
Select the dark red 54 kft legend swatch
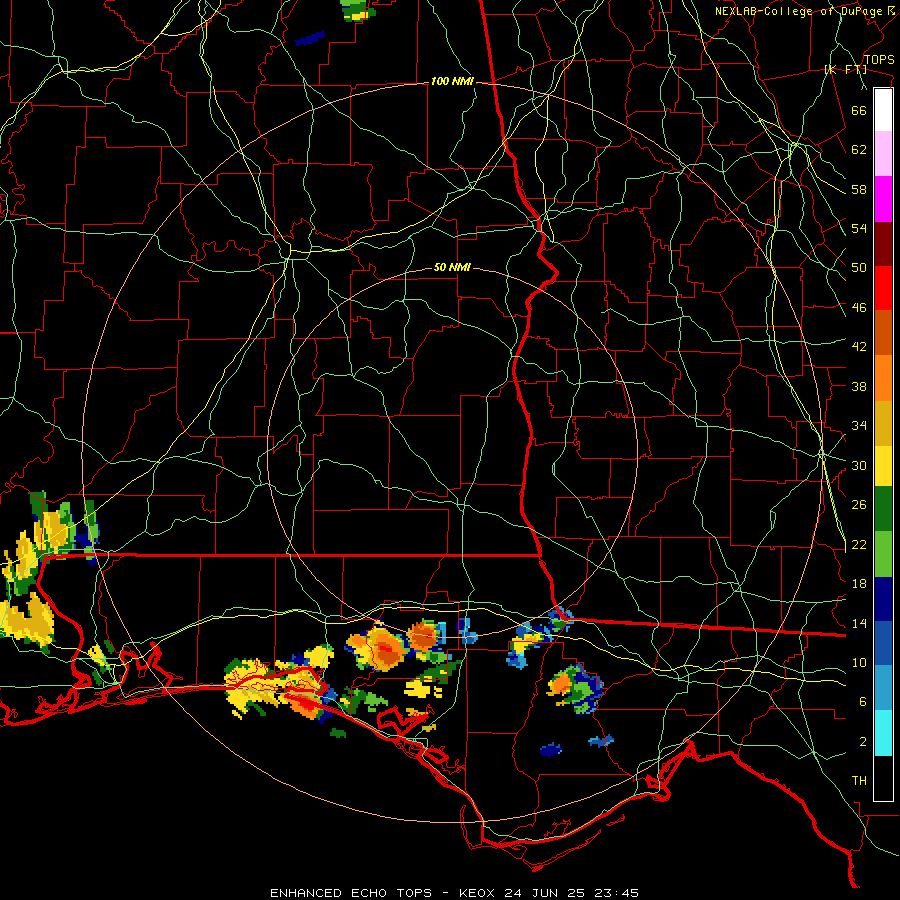(883, 243)
